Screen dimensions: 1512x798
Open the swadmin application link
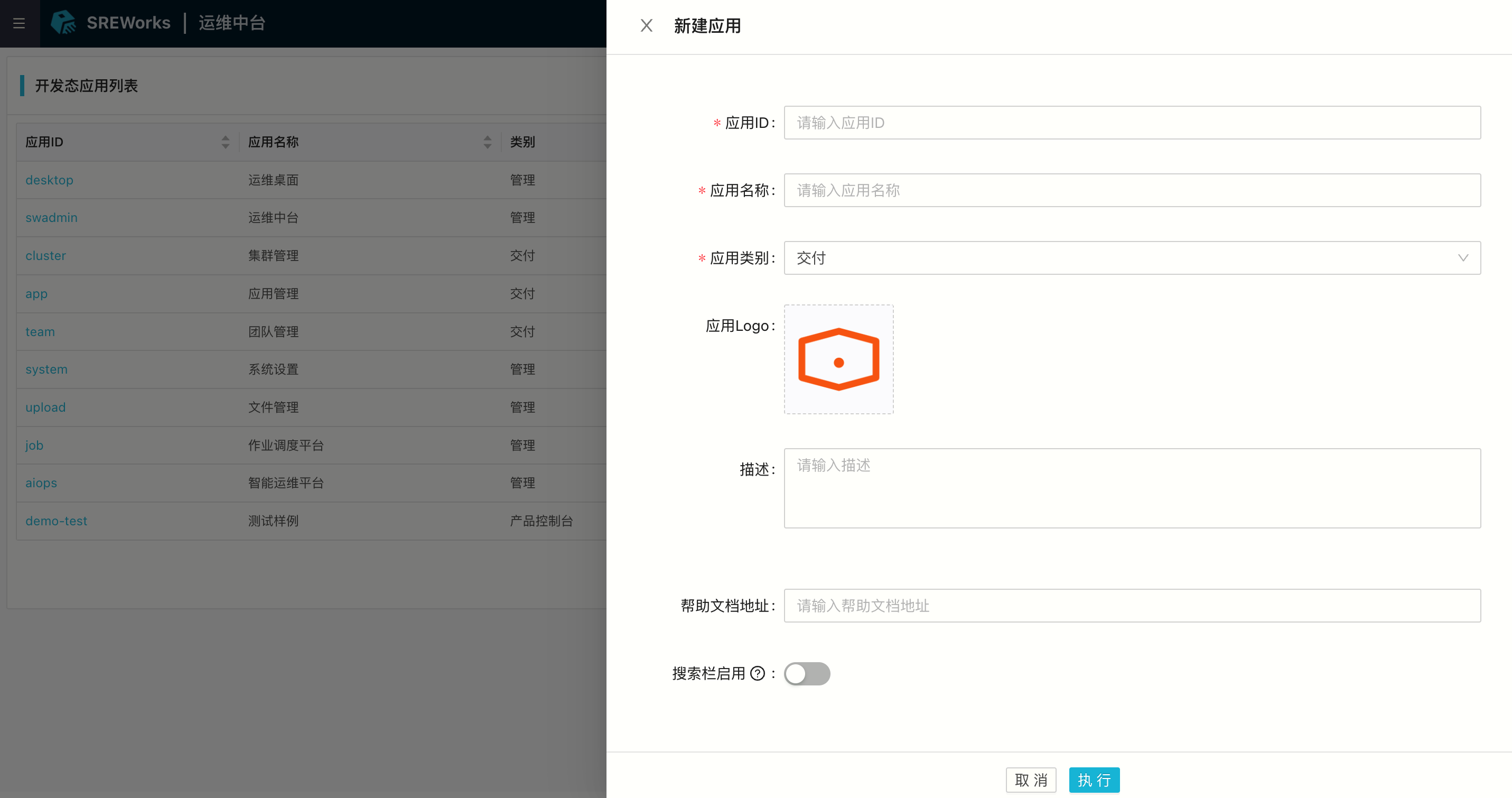[x=51, y=218]
